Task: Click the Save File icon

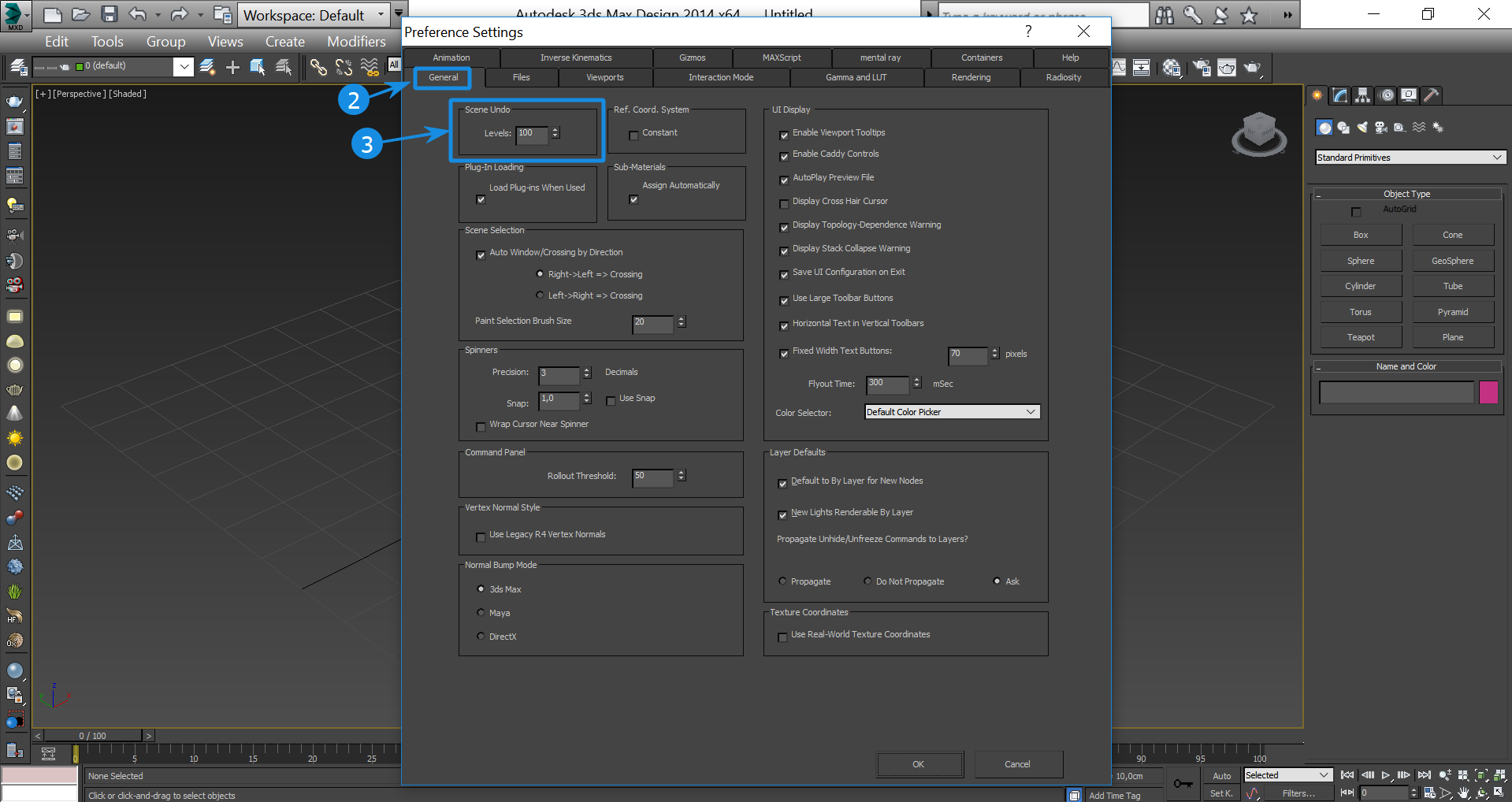Action: coord(110,14)
